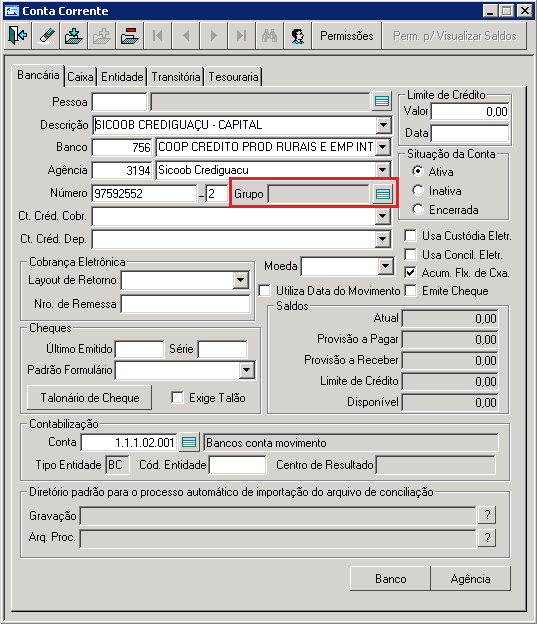Image resolution: width=537 pixels, height=624 pixels.
Task: Click the Disponível balance value
Action: coord(450,402)
